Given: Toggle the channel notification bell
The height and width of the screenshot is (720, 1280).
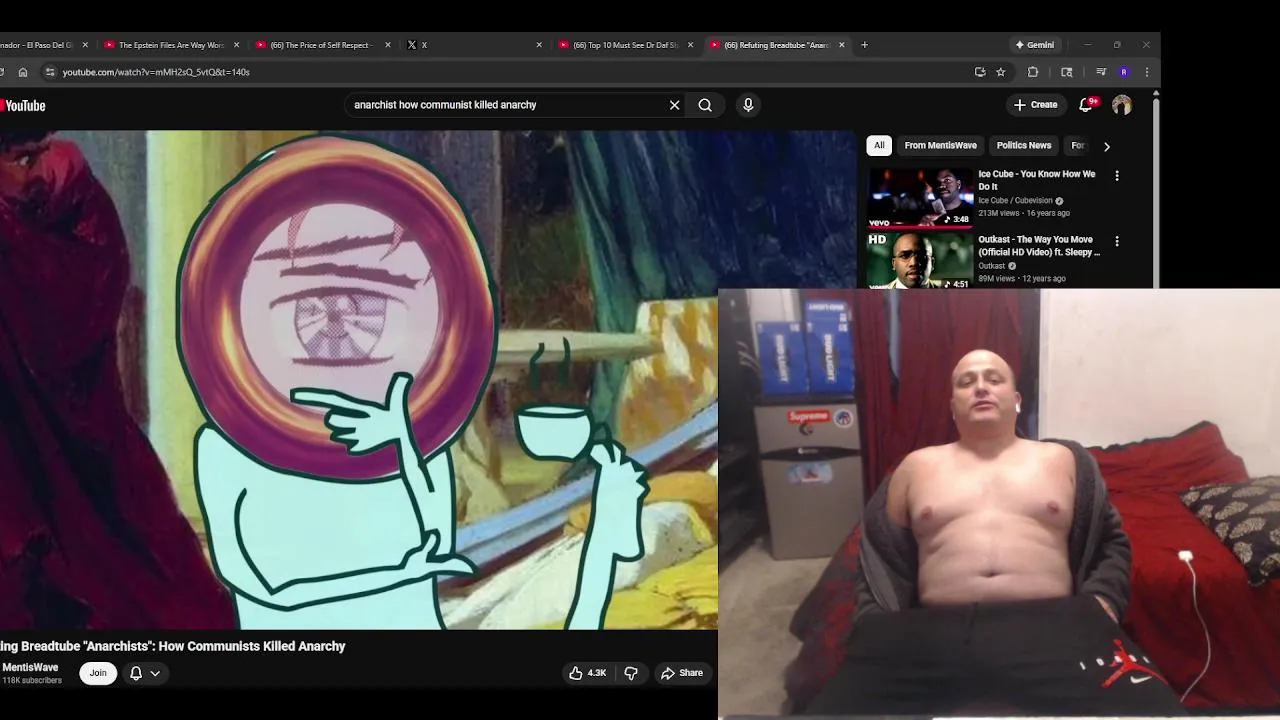Looking at the screenshot, I should point(136,673).
